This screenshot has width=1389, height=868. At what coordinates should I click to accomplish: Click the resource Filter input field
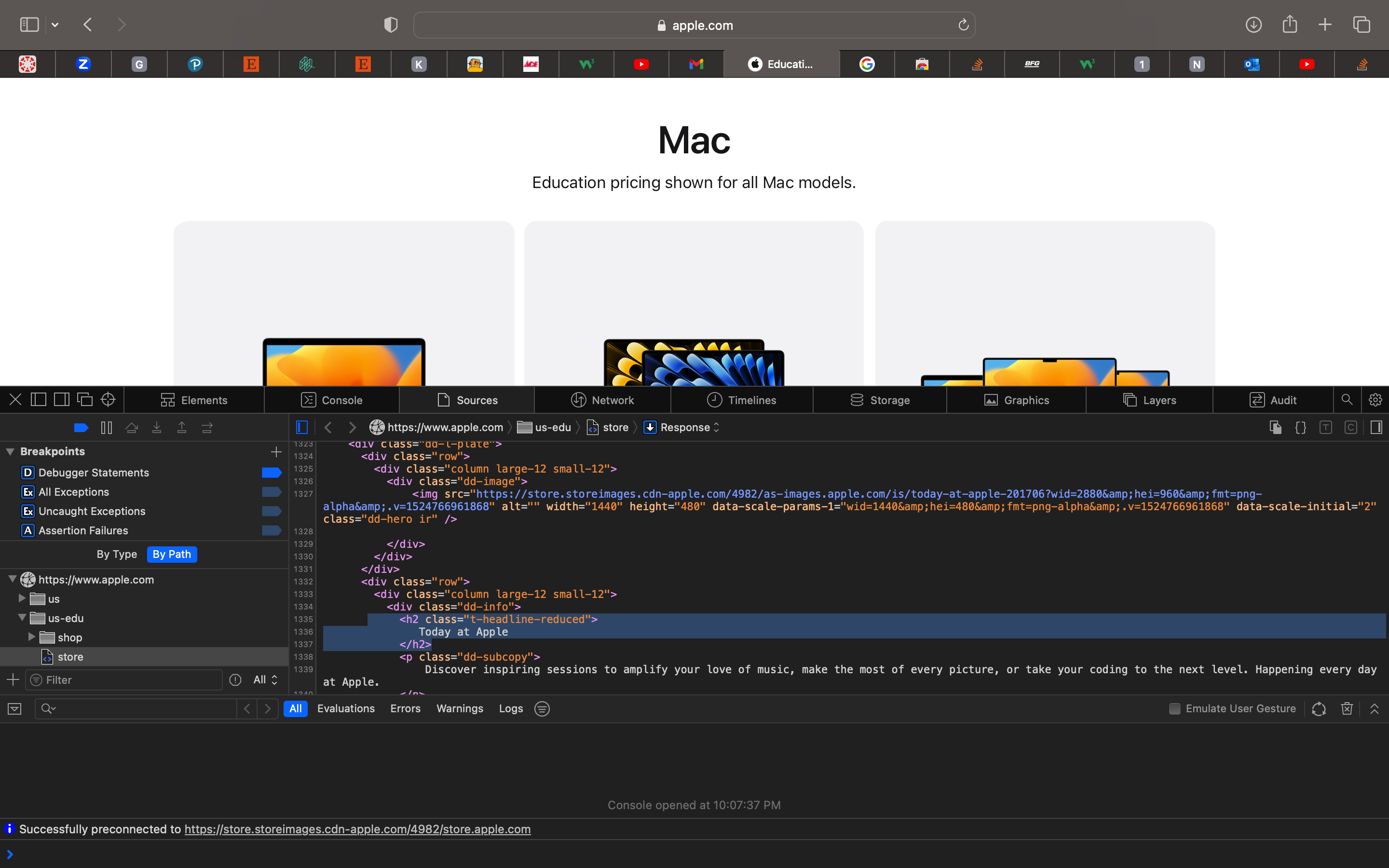point(129,680)
